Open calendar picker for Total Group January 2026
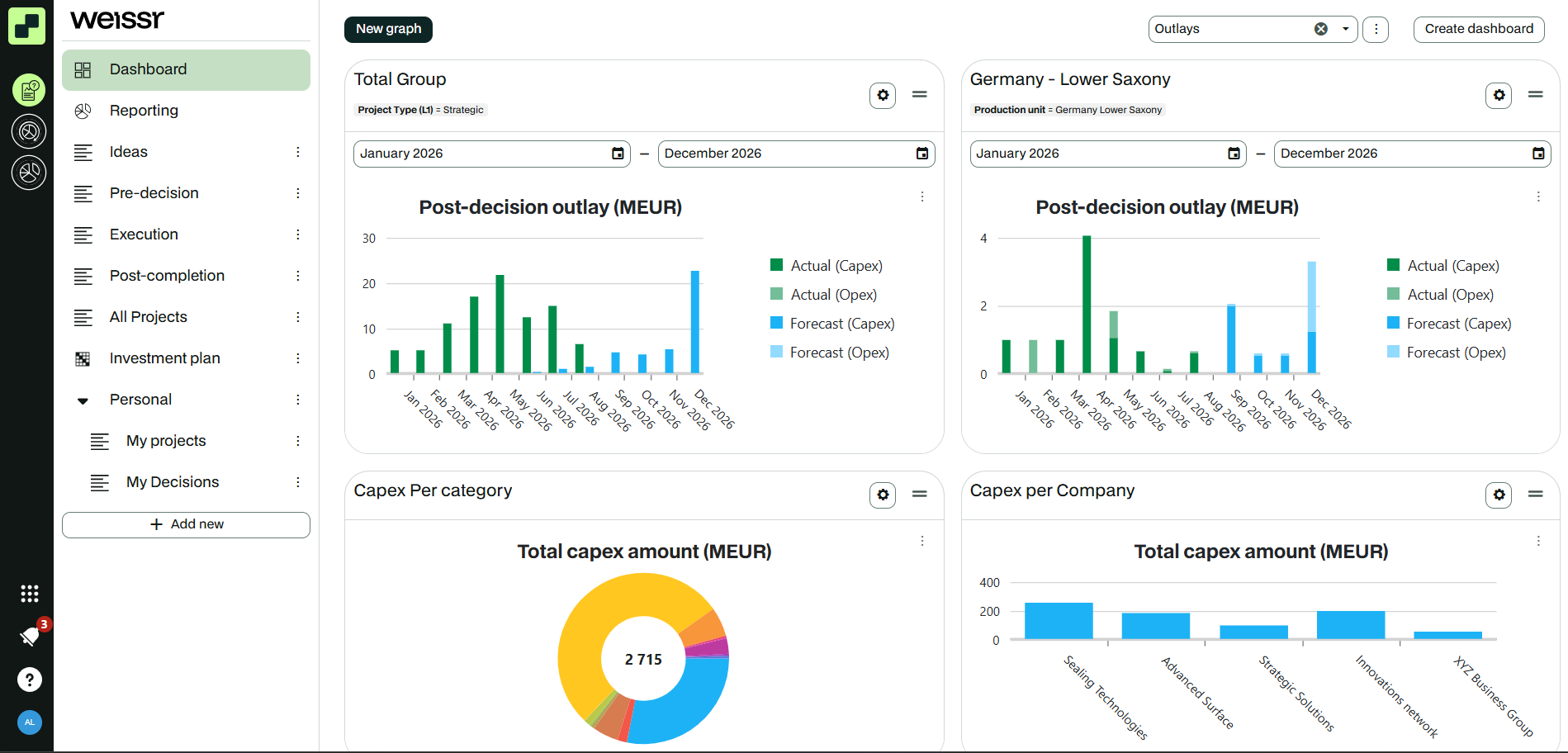 tap(618, 154)
